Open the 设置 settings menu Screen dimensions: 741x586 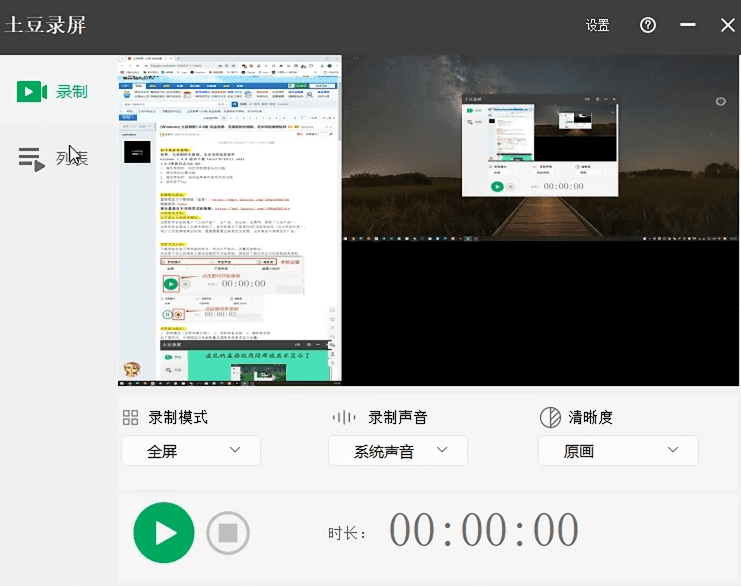pos(597,26)
